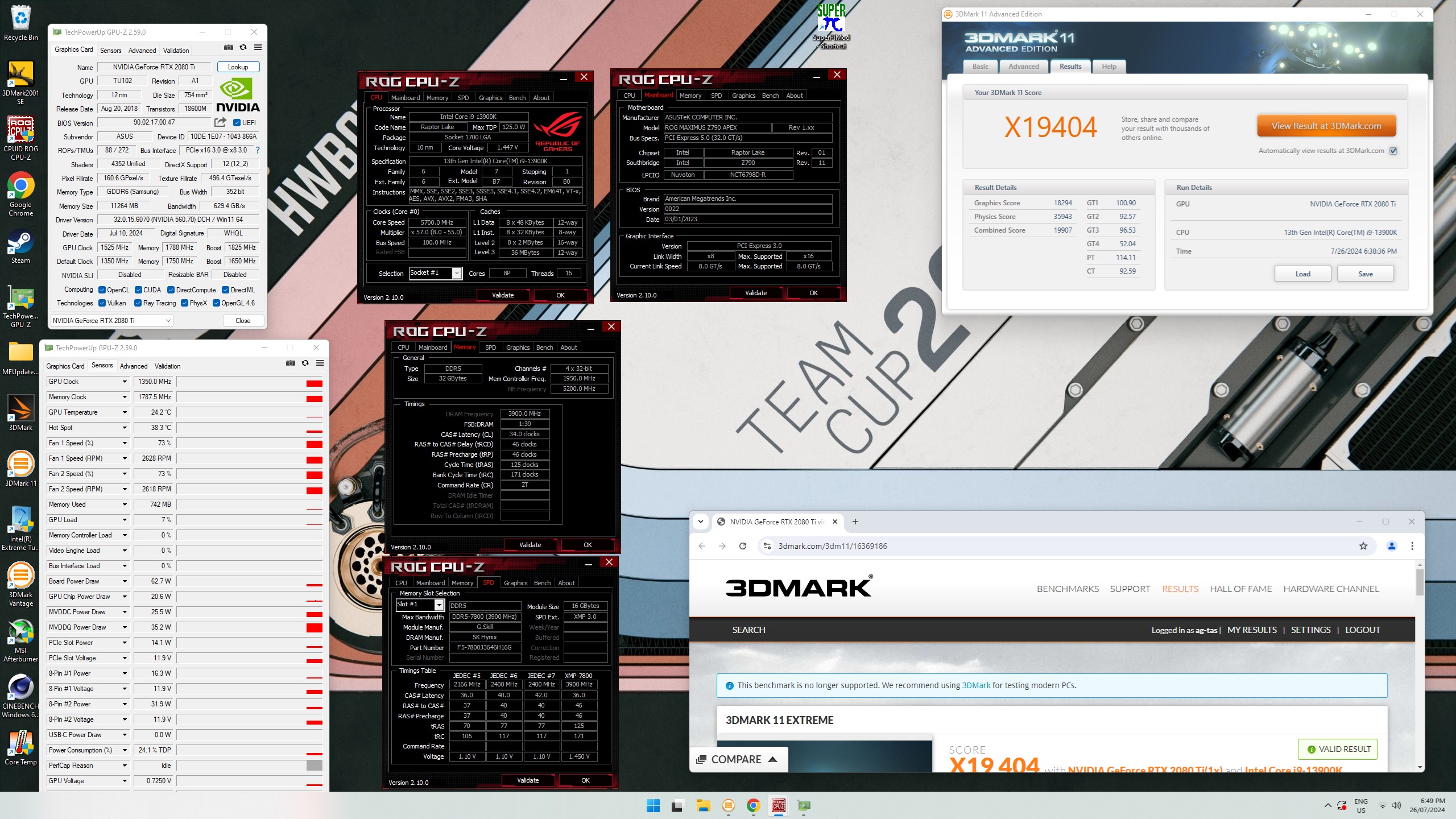Open the Recycle Bin desktop icon
Screen dimensions: 1456x819
[x=20, y=23]
